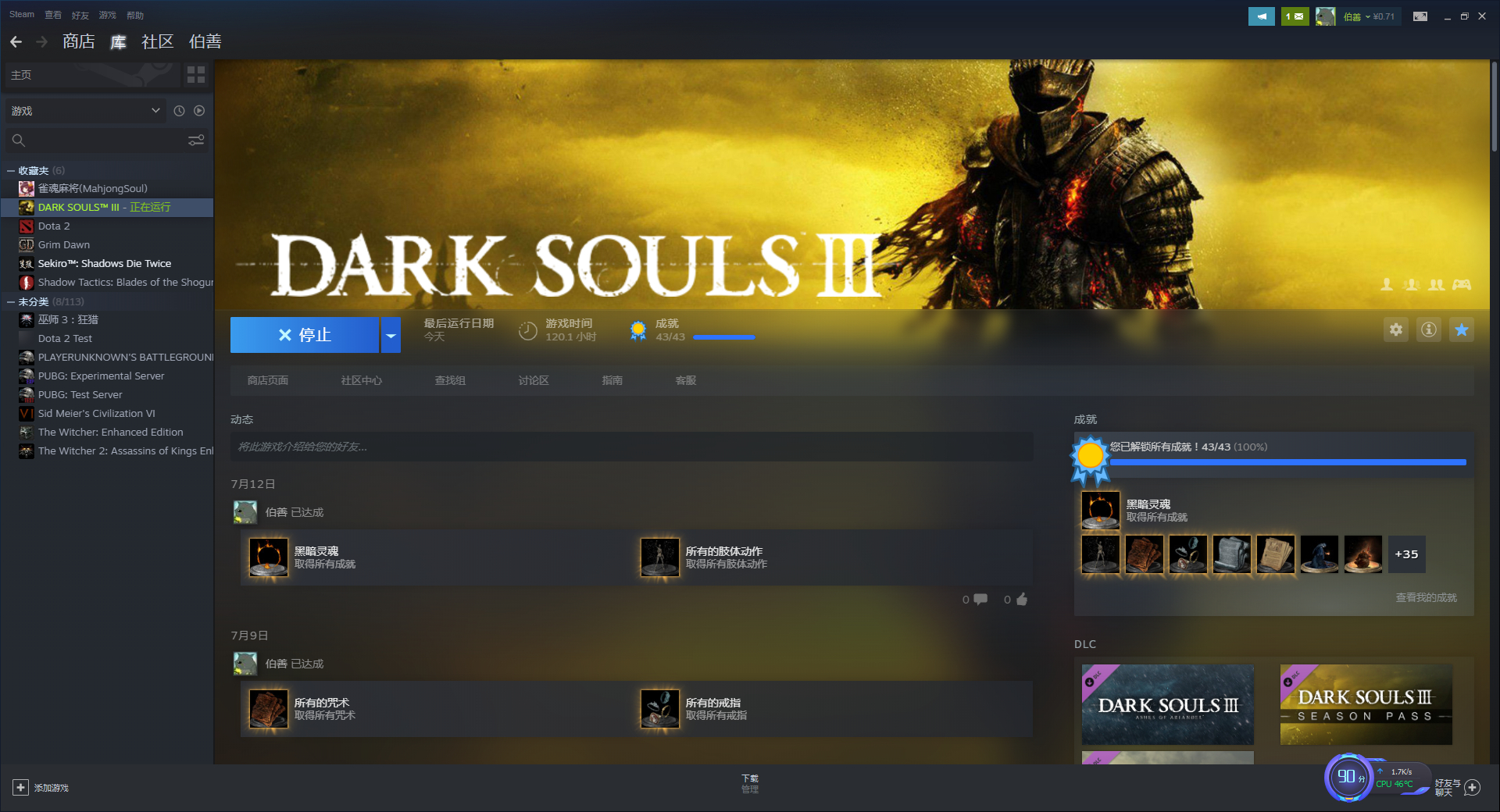Go forward with the forward arrow
Viewport: 1500px width, 812px height.
tap(42, 41)
